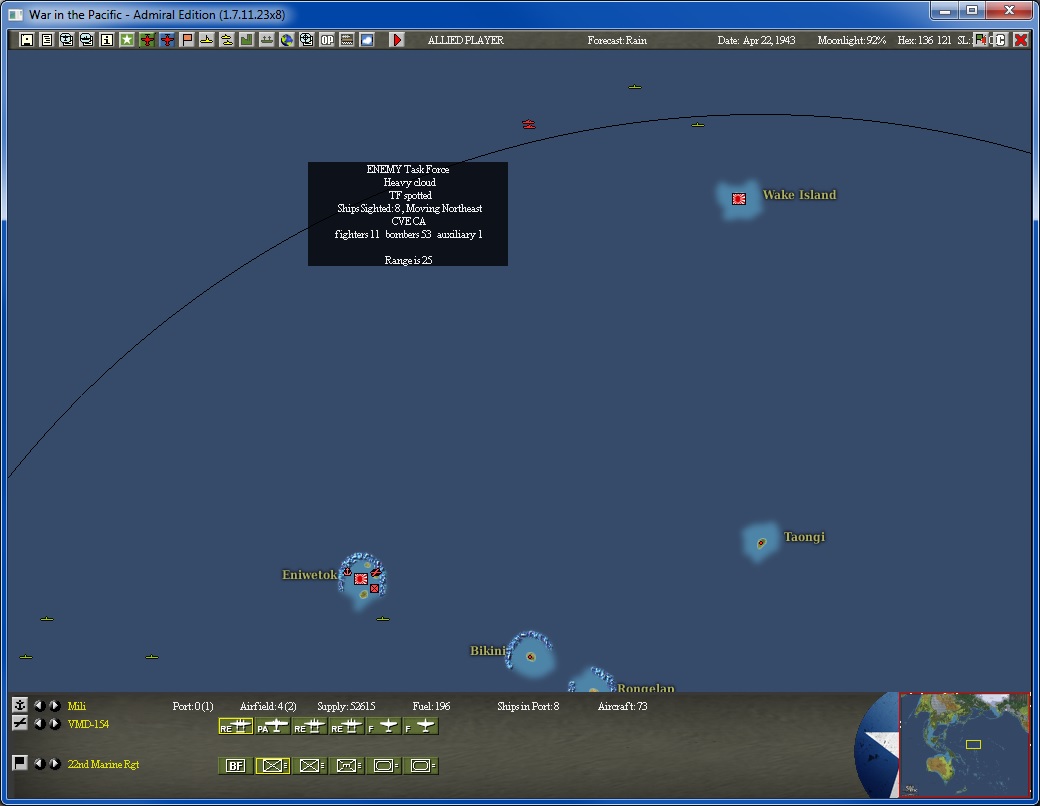The height and width of the screenshot is (806, 1040).
Task: Click the green star toolbar icon
Action: coord(127,40)
